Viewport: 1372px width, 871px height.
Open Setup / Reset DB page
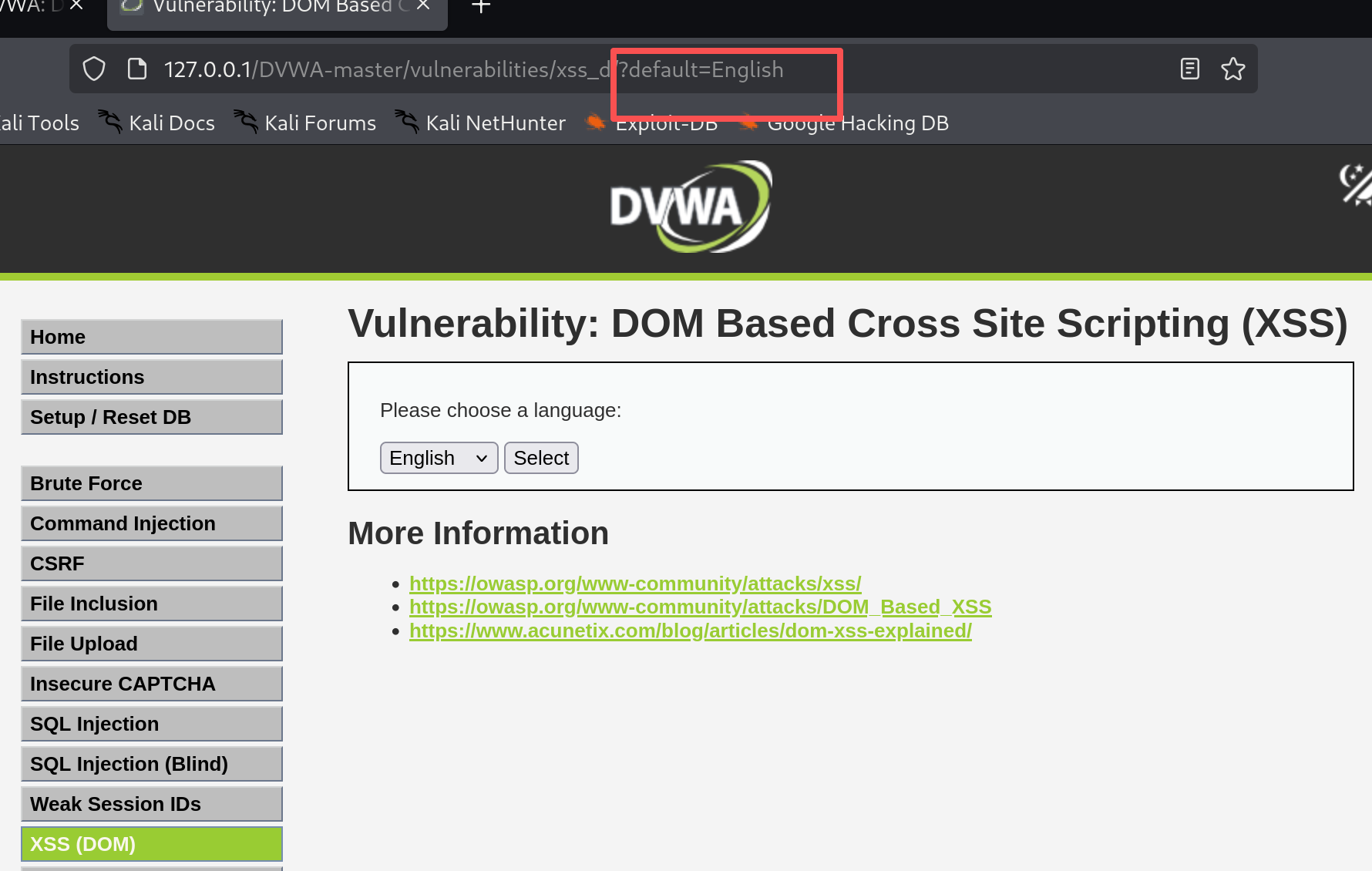(152, 417)
